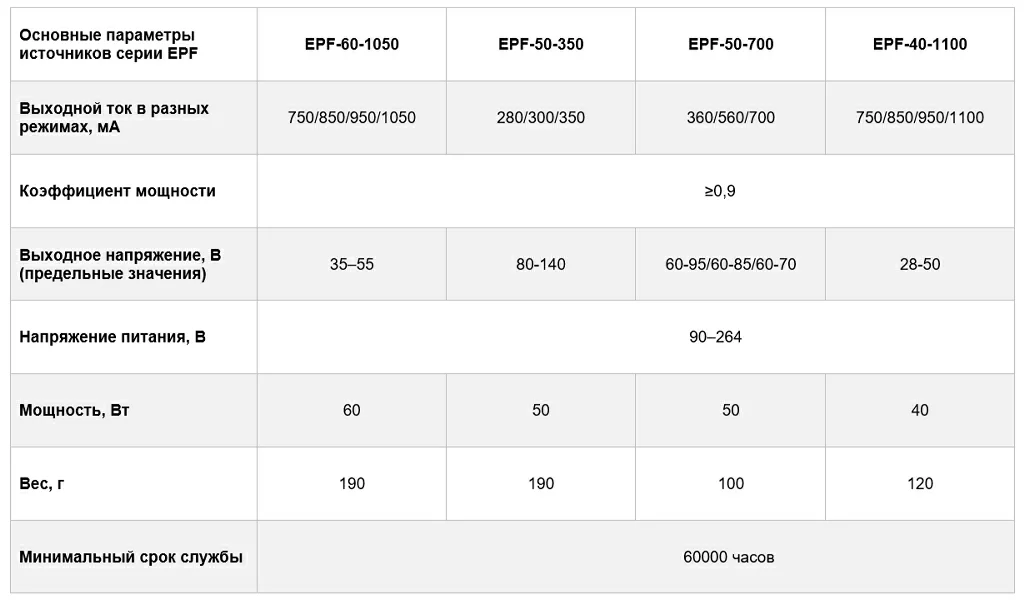Select the 750/850/950/1050 output current cell
Image resolution: width=1024 pixels, height=600 pixels.
point(351,118)
